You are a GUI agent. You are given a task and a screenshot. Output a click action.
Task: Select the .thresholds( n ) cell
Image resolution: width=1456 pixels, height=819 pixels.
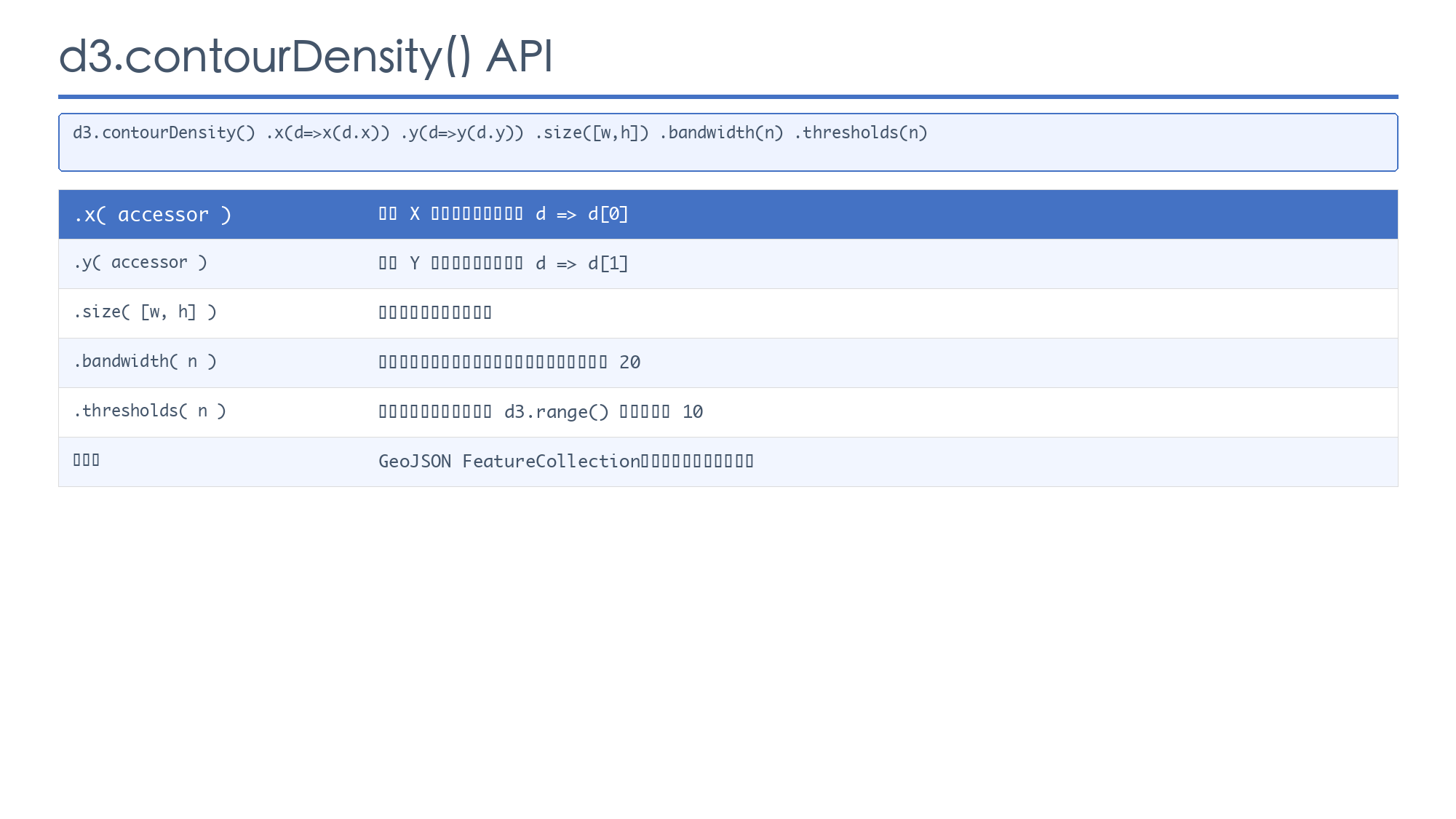click(211, 412)
